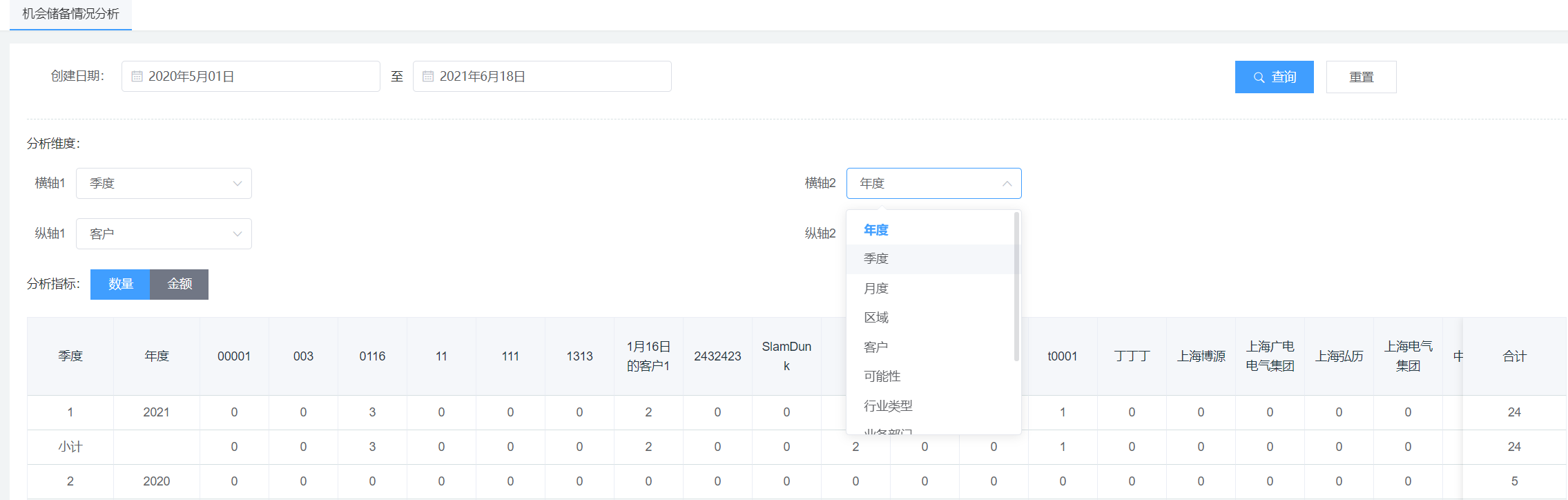Screen dimensions: 1568x500
Task: Select 季度 from the dropdown list
Action: [876, 259]
